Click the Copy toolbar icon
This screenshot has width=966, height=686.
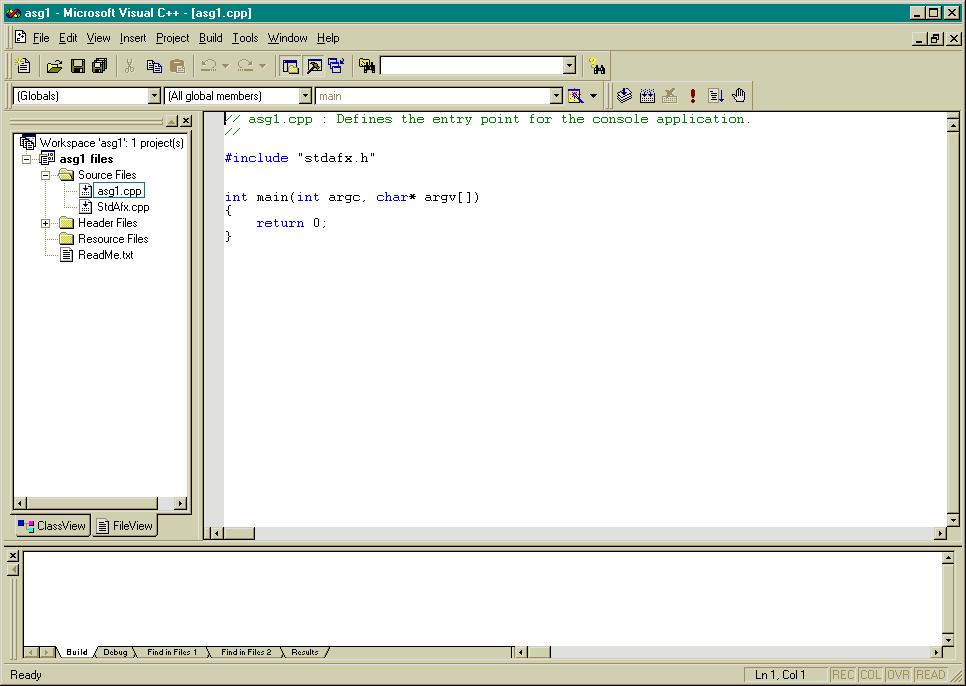[x=154, y=65]
